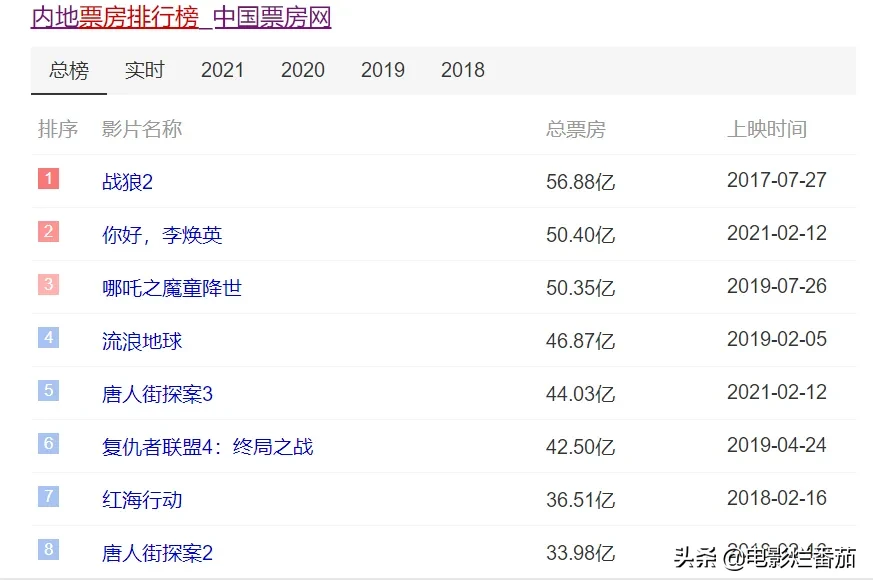The image size is (873, 586).
Task: Click the 内地票房排行榜 中国票房网 heading link
Action: 180,18
